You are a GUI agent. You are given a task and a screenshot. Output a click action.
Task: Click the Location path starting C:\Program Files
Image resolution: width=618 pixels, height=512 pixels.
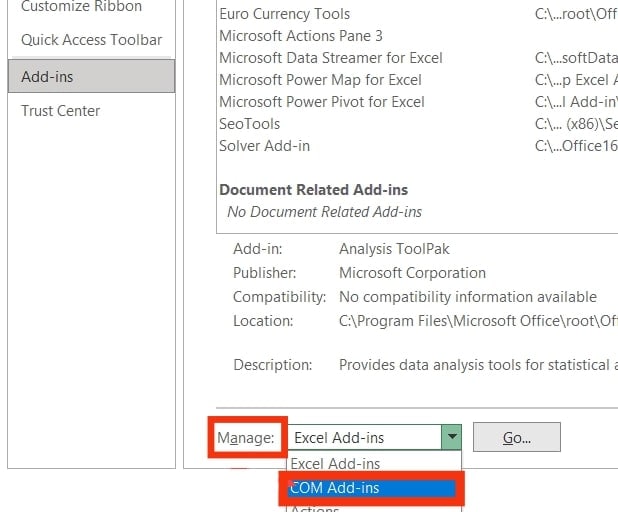pos(478,321)
